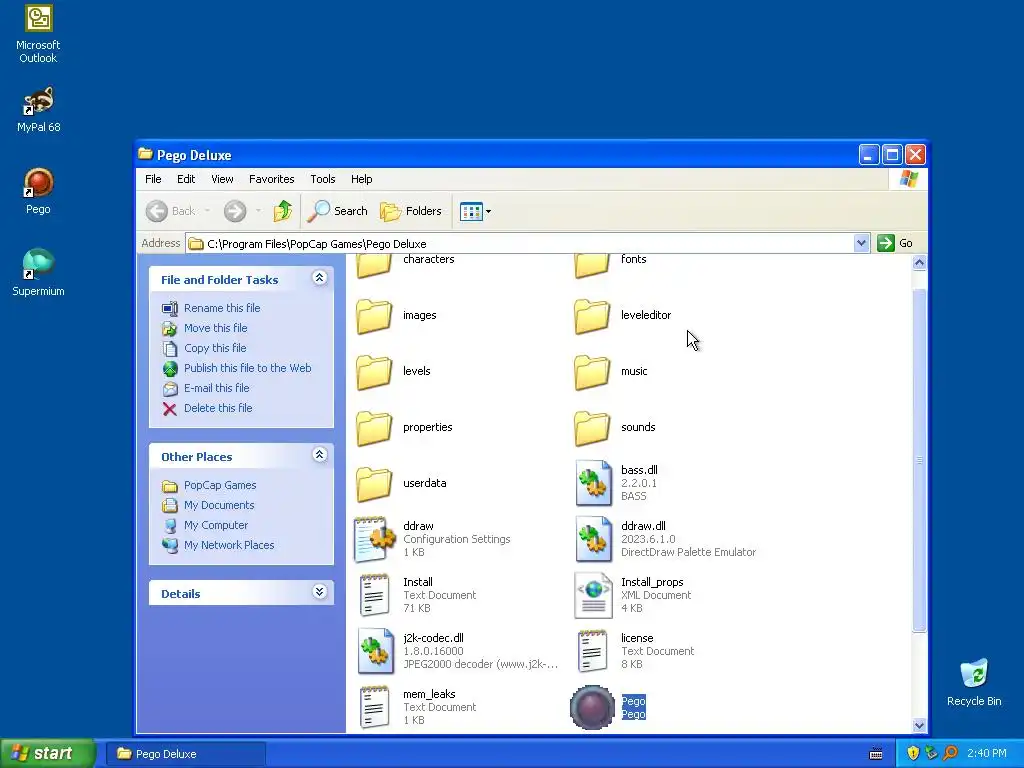Select the ddraw.dll file icon
The image size is (1024, 768).
click(593, 539)
